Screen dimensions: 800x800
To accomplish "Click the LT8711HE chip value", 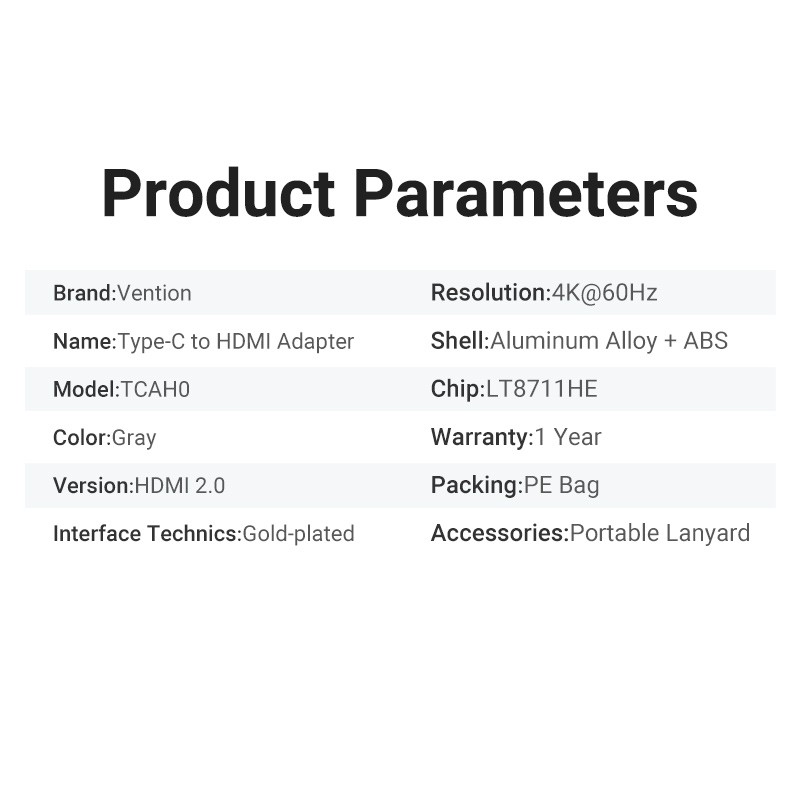I will 541,389.
